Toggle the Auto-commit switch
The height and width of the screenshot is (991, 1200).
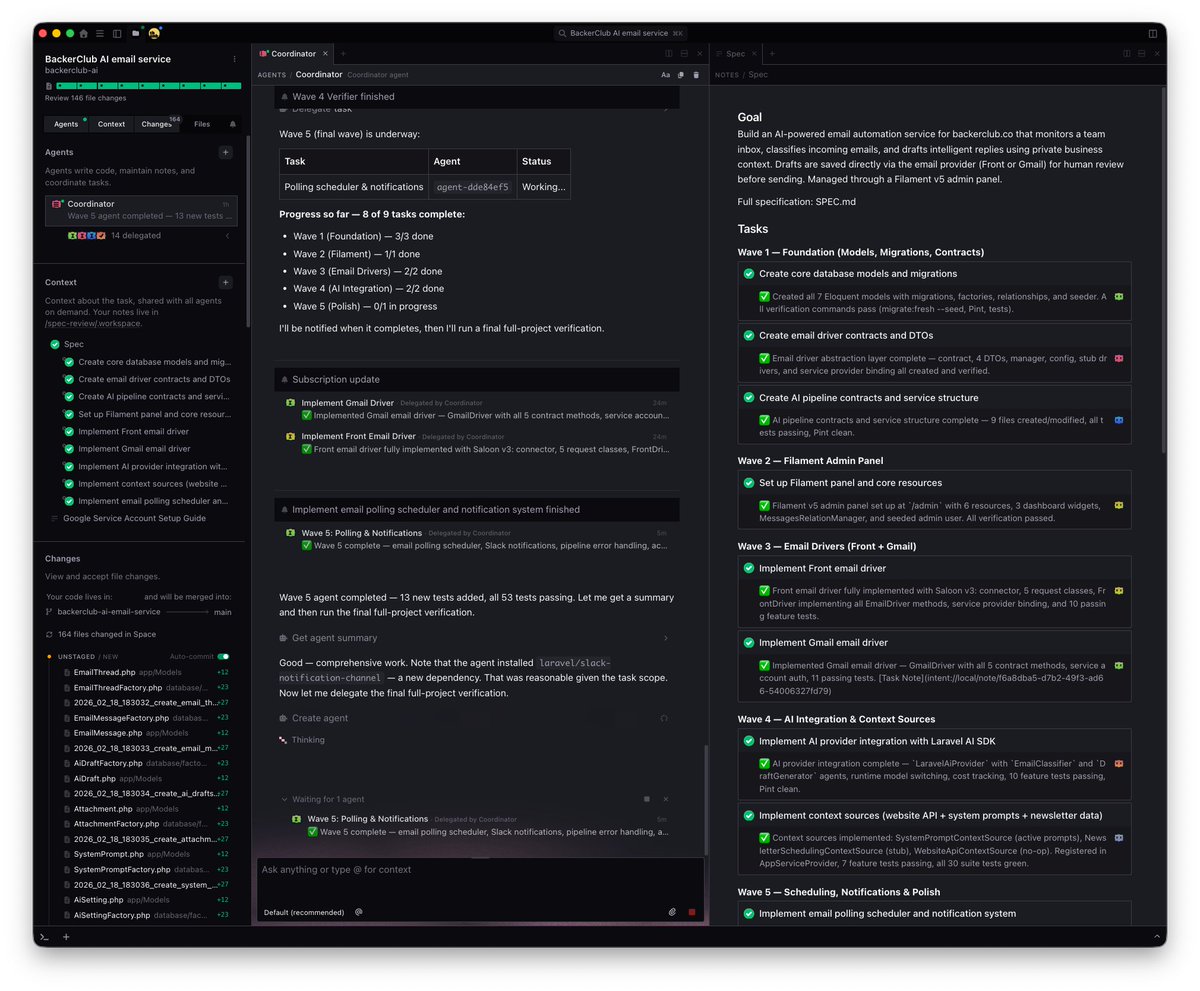(224, 657)
